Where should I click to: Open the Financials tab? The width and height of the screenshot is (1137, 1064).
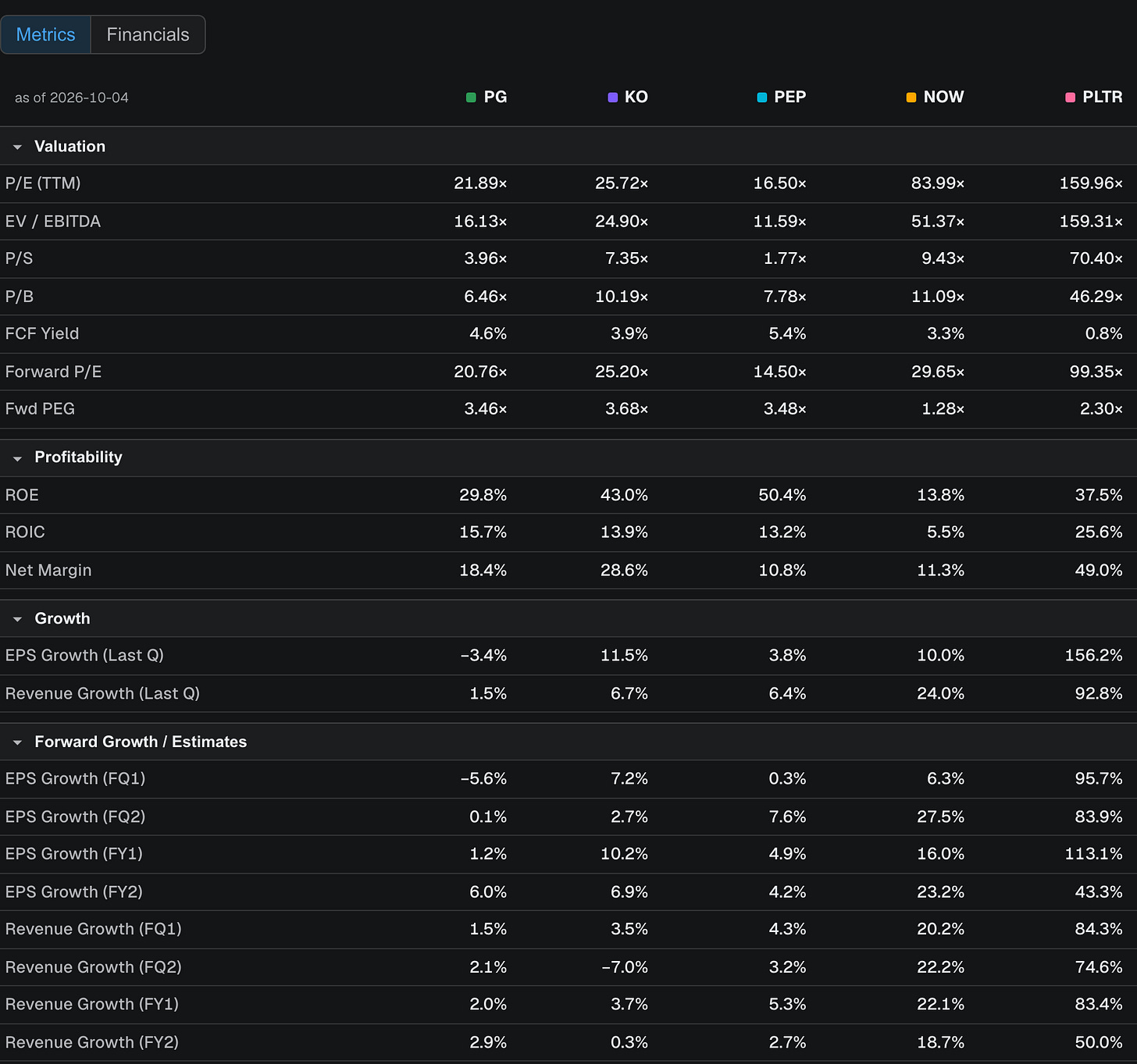148,34
